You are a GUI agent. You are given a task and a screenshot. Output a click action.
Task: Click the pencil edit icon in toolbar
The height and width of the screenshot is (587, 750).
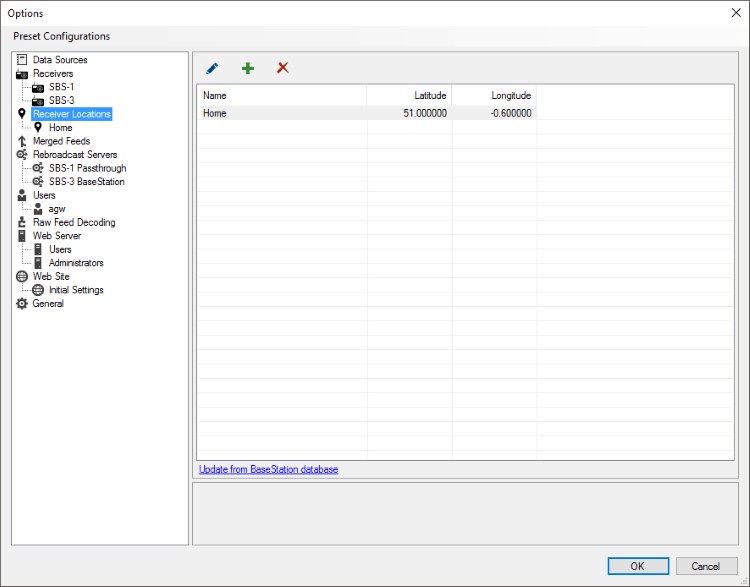[x=212, y=68]
